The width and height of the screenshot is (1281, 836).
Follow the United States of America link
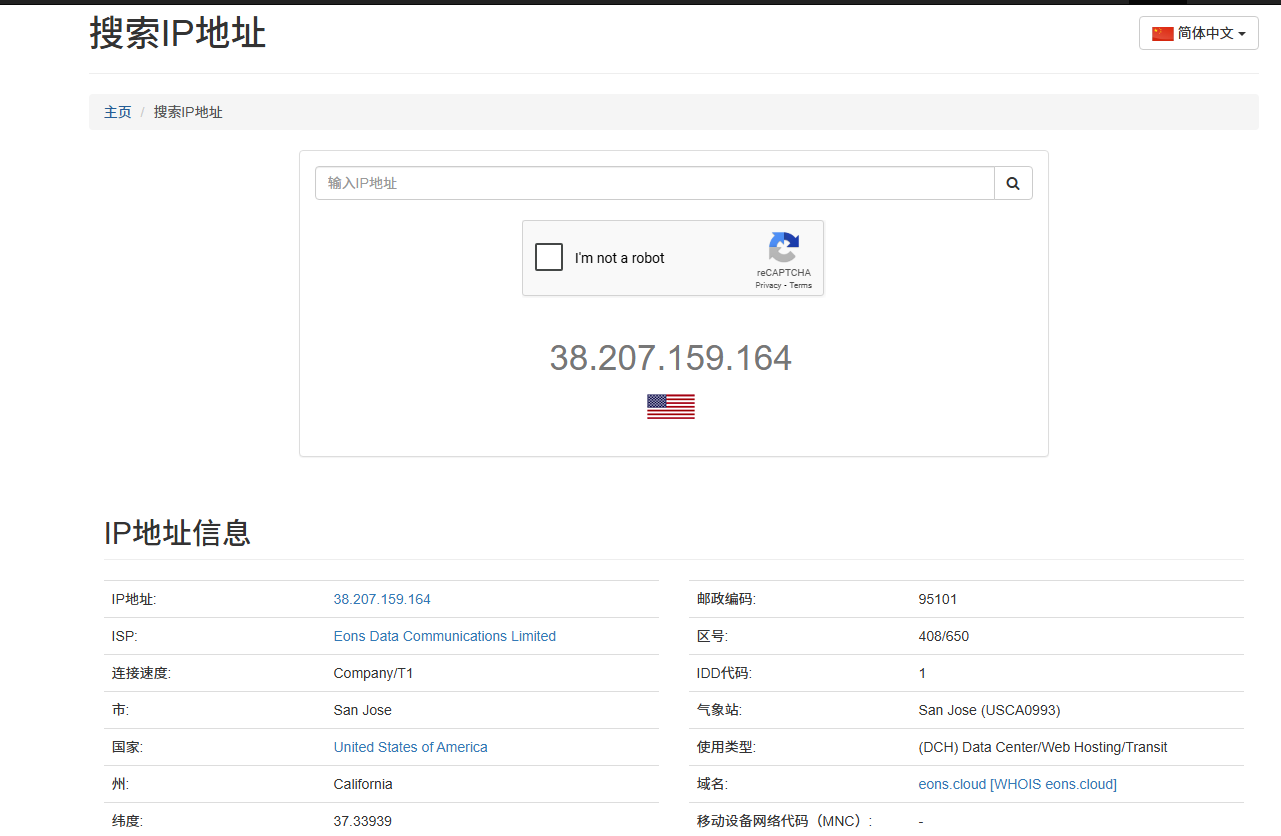click(410, 747)
